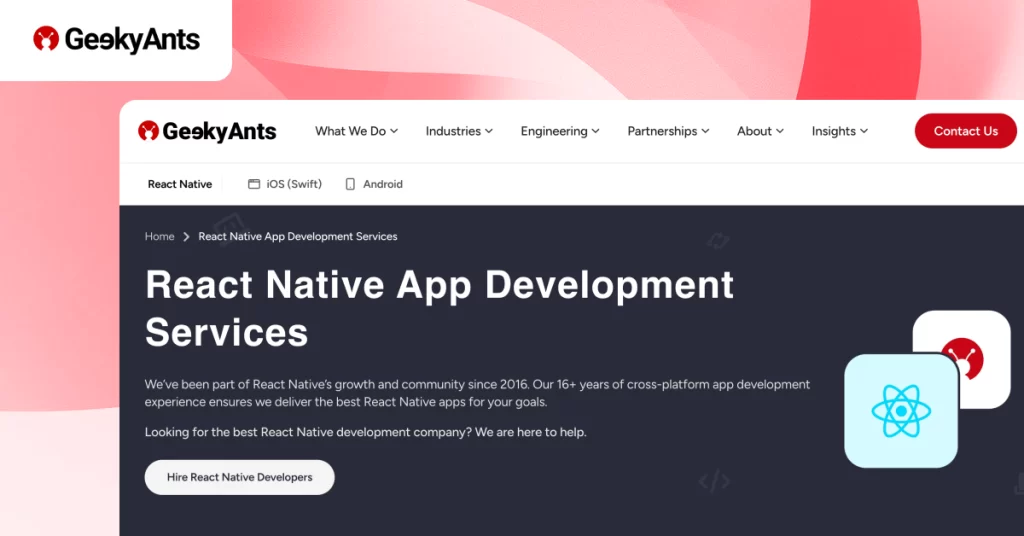Click the Android phone icon
The image size is (1024, 536).
click(x=350, y=184)
